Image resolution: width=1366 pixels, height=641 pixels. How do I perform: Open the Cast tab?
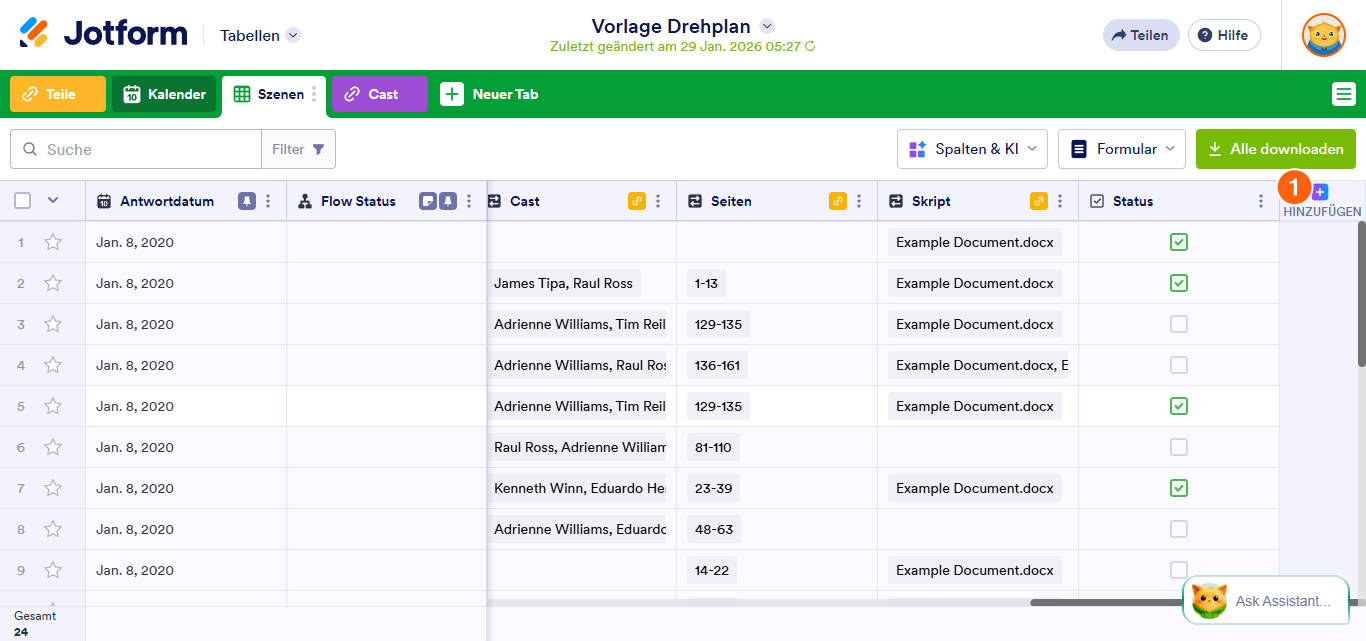(x=380, y=94)
